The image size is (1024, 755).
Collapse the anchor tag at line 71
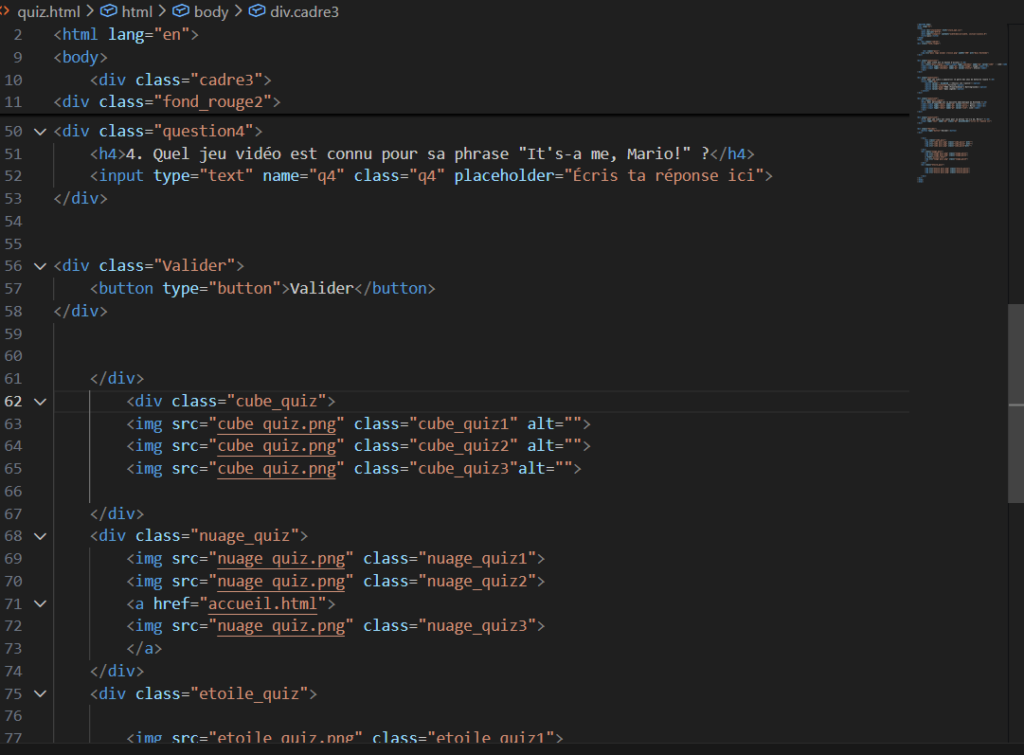click(40, 604)
